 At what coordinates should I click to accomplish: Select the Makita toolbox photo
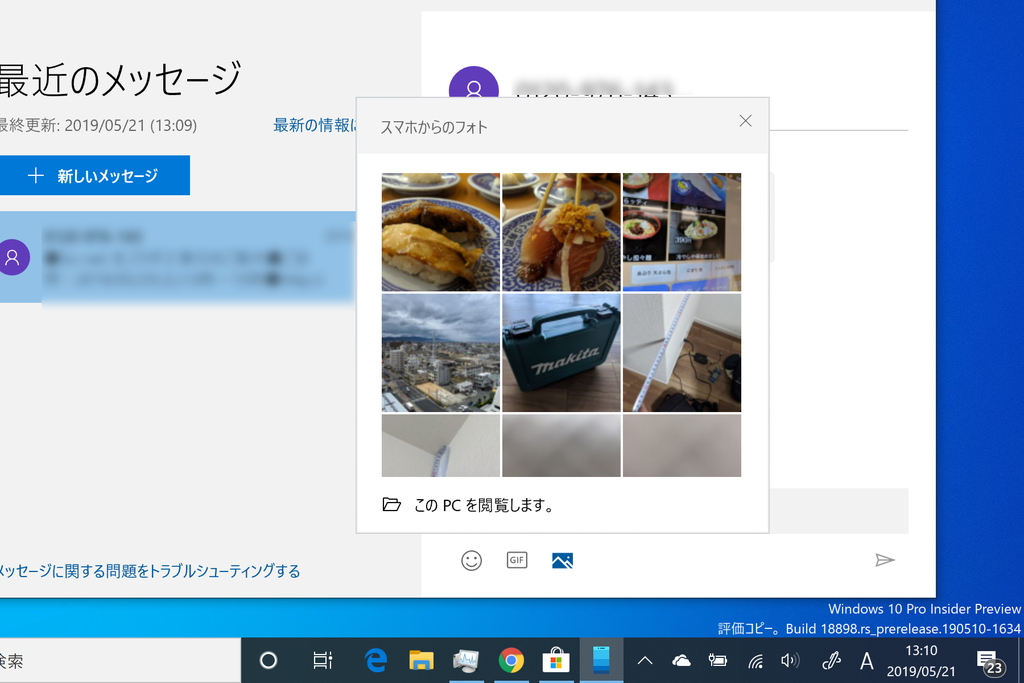point(561,352)
